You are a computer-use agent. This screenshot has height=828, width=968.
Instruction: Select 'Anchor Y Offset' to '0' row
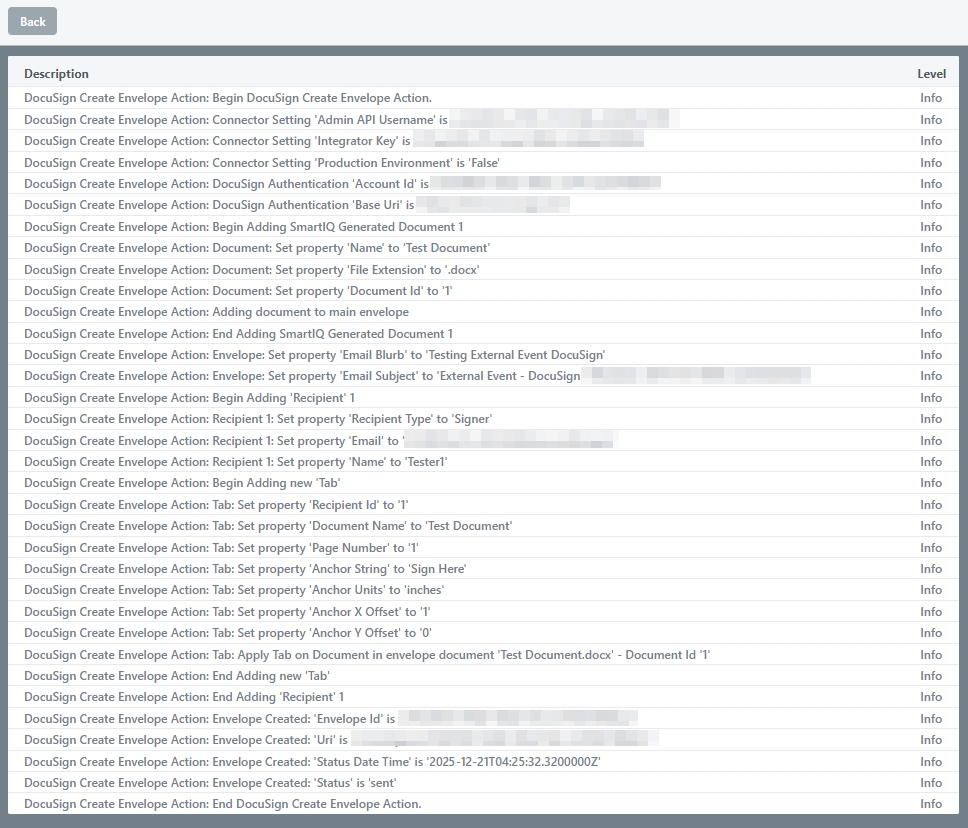pyautogui.click(x=483, y=633)
